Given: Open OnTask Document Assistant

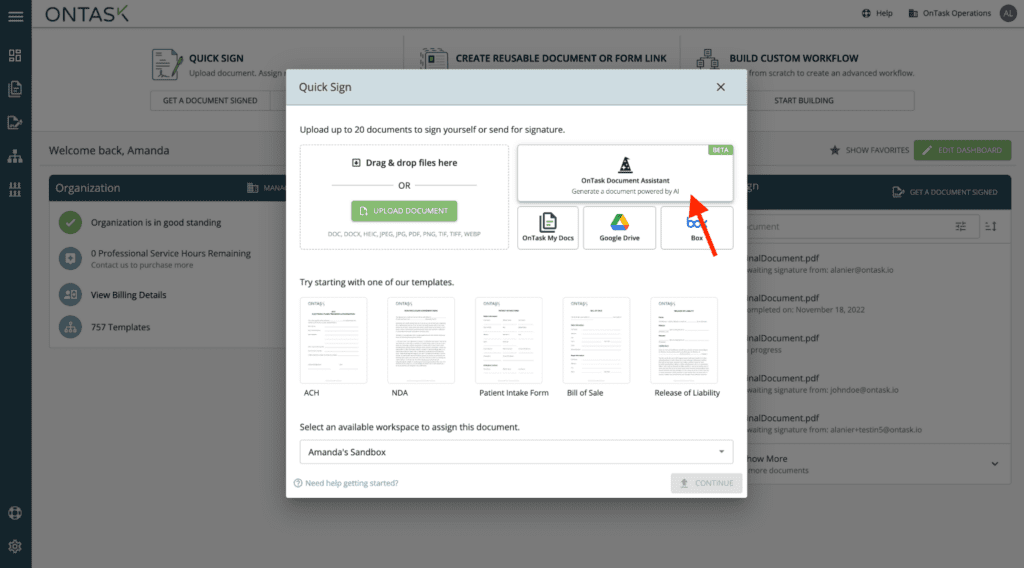Looking at the screenshot, I should tap(625, 174).
